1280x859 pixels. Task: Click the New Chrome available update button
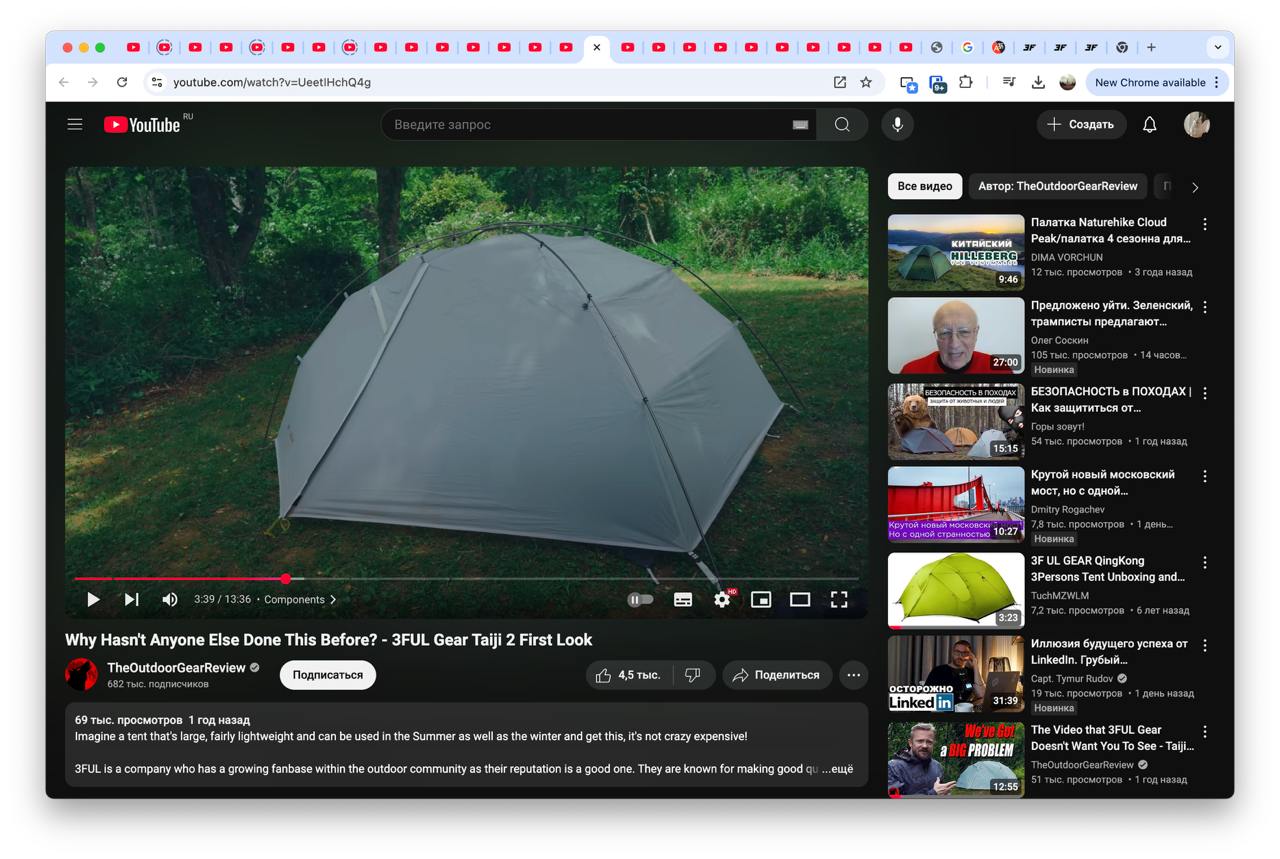pos(1158,82)
